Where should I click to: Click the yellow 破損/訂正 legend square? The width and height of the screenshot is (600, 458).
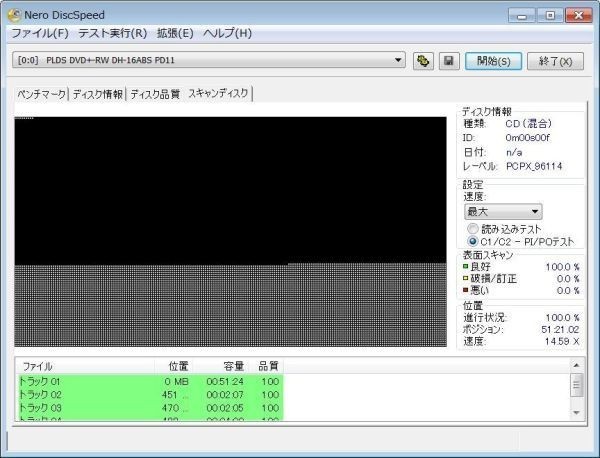pos(466,278)
